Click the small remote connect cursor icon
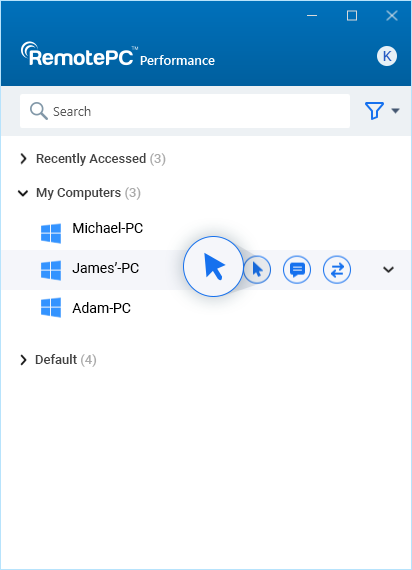This screenshot has height=570, width=412. coord(257,270)
